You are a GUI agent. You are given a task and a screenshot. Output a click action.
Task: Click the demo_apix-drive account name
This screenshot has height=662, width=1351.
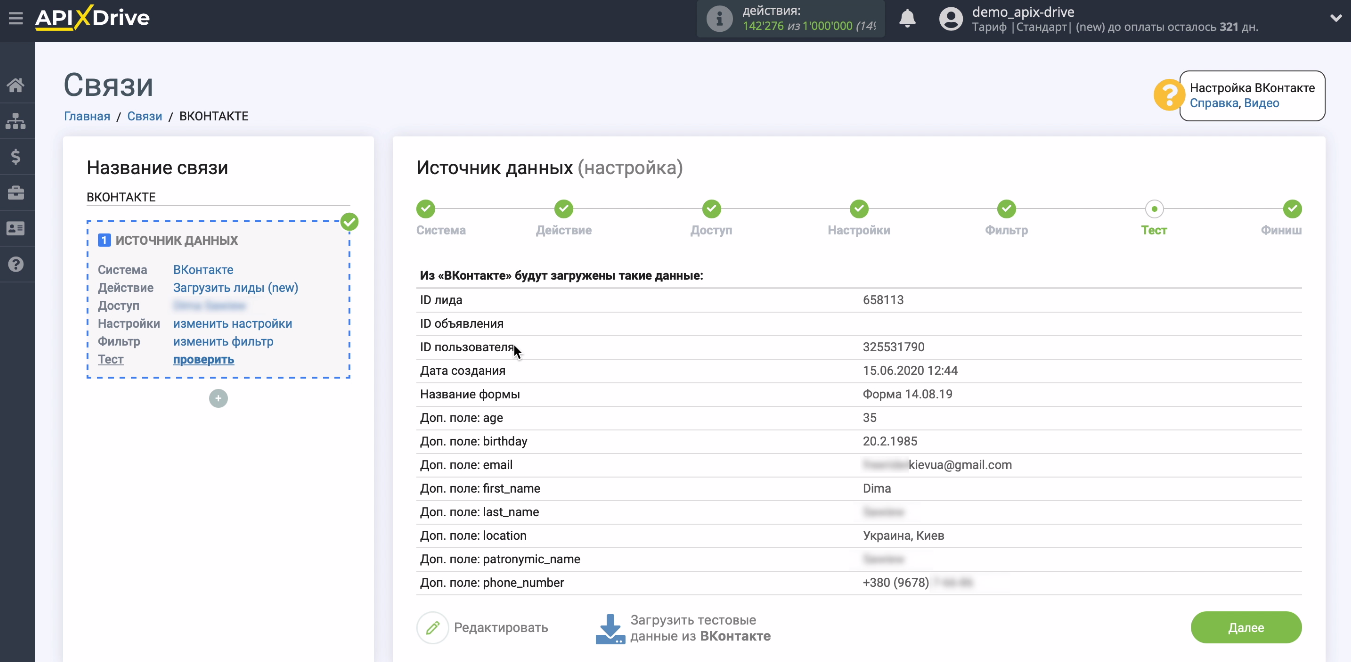pos(1023,12)
